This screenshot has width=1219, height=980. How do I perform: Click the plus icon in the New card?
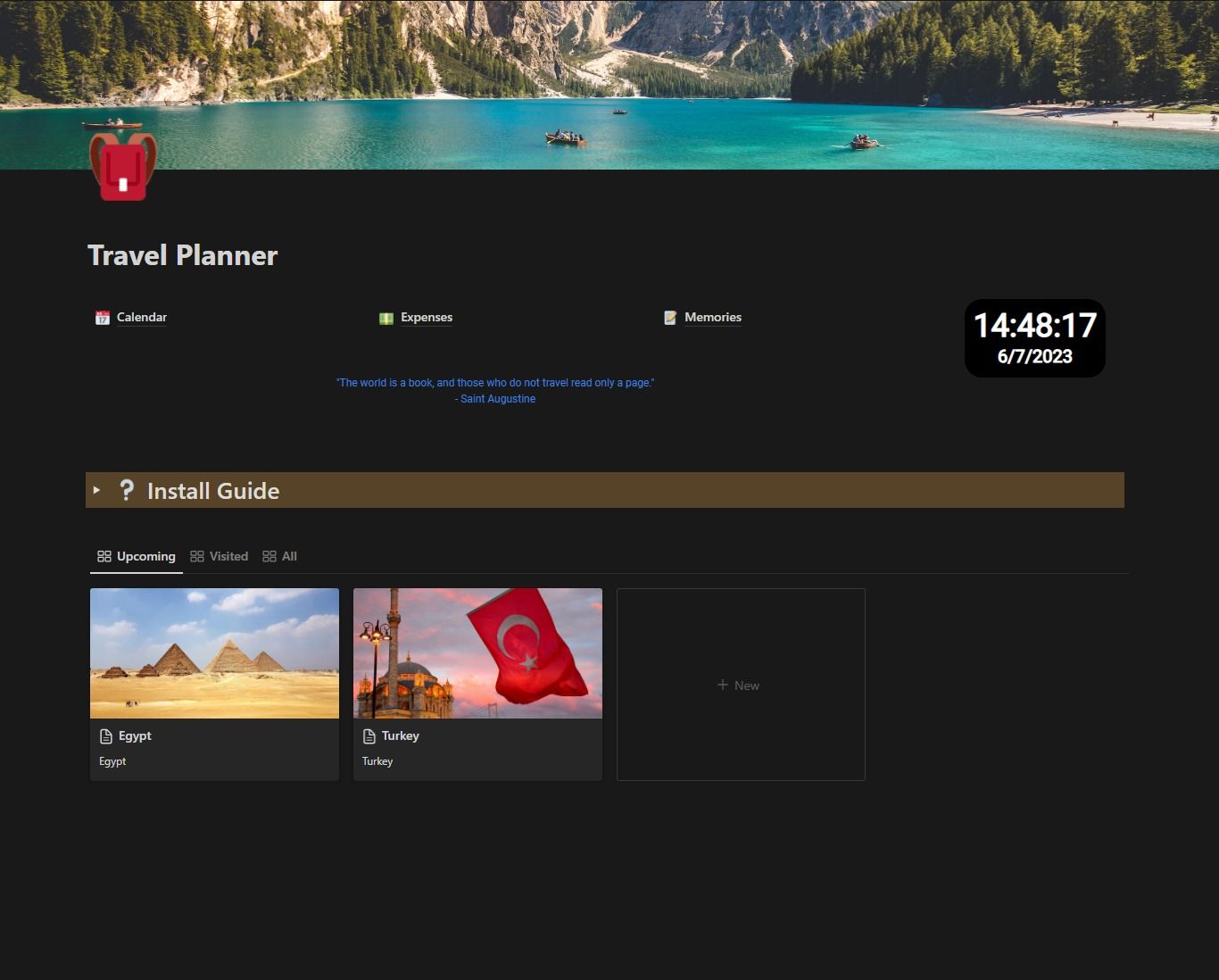723,685
